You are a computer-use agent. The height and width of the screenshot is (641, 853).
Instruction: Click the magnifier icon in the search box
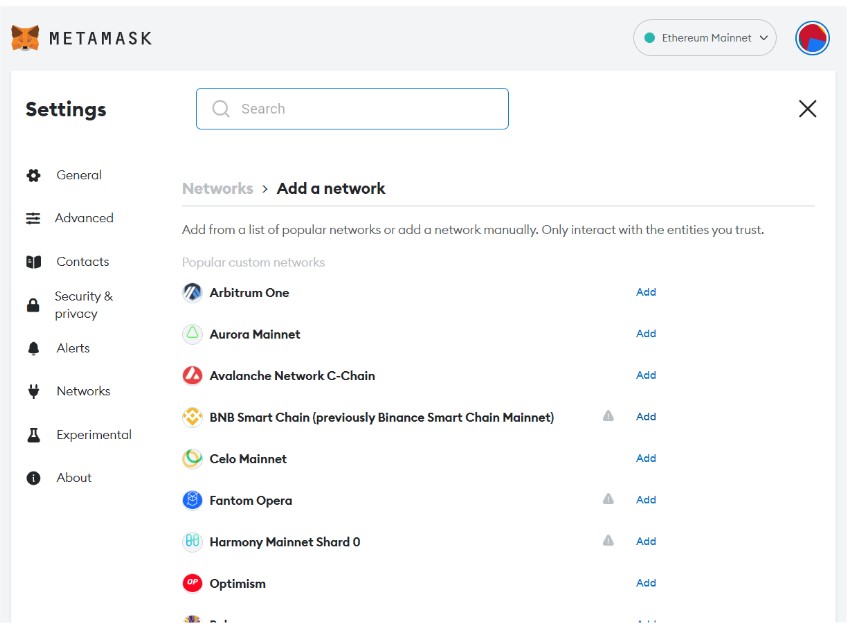point(221,109)
